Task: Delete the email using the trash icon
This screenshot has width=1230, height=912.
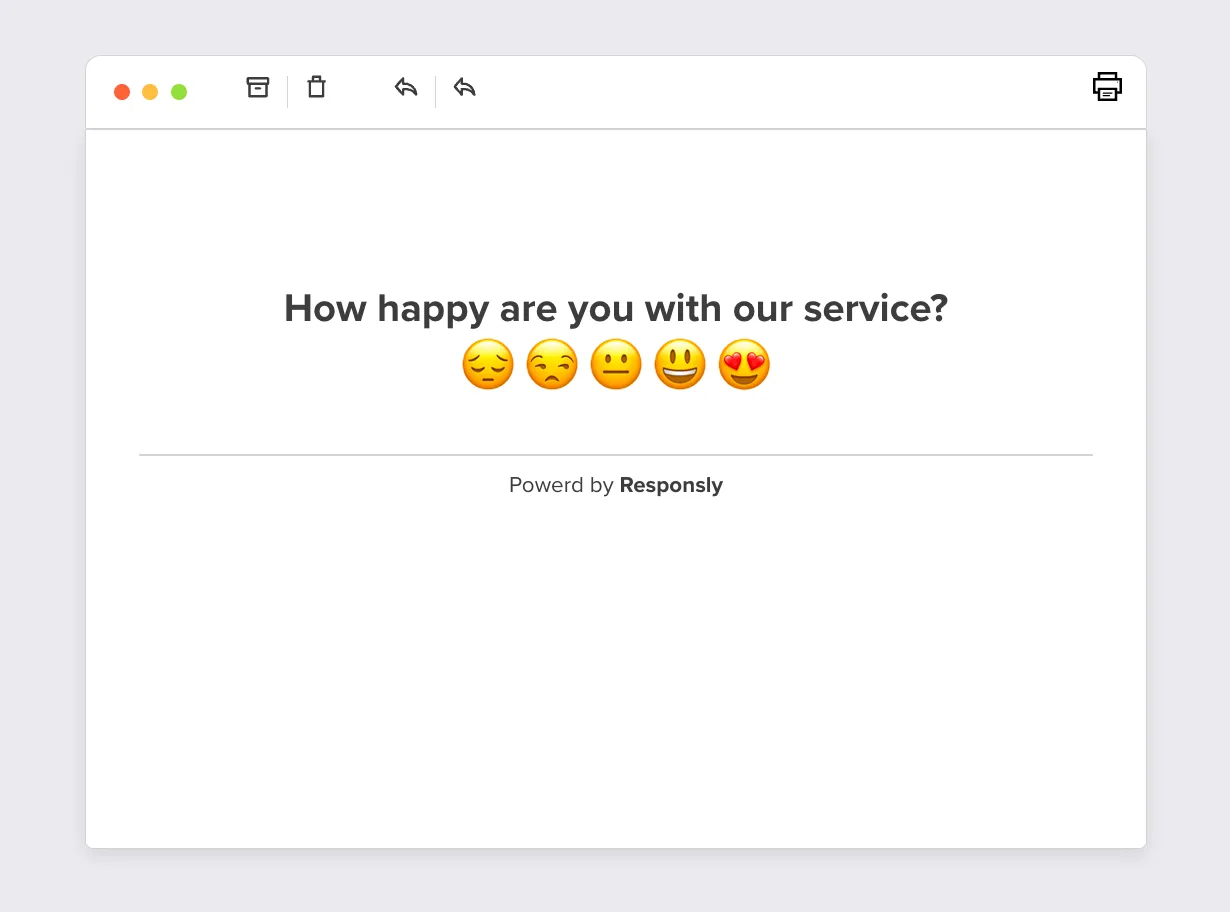Action: click(316, 88)
